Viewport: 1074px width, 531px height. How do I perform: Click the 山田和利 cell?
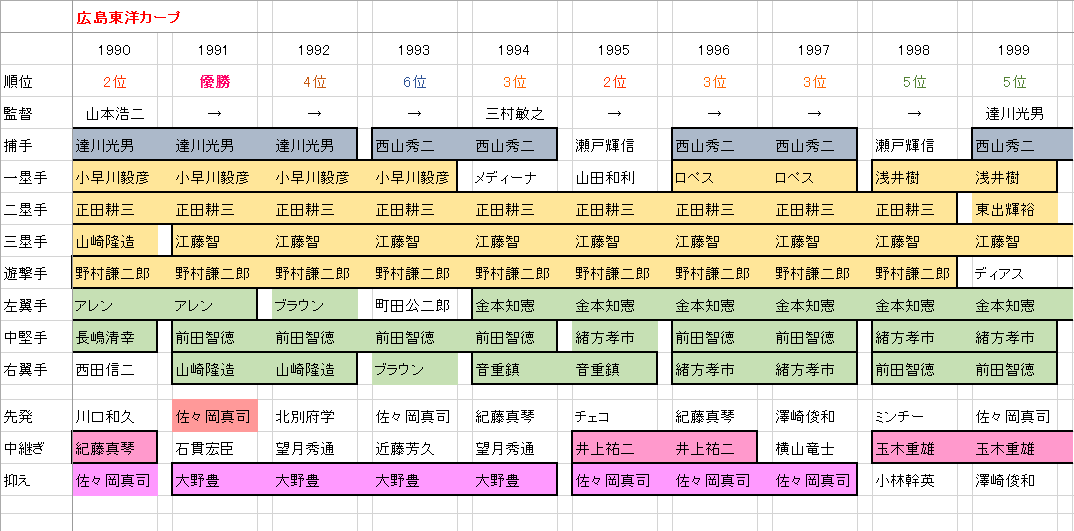click(614, 178)
